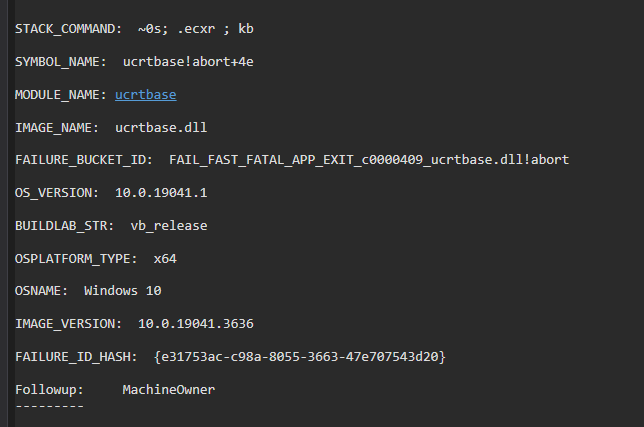Click the FAILURE_ID_HASH GUID value
This screenshot has height=427, width=644.
300,356
